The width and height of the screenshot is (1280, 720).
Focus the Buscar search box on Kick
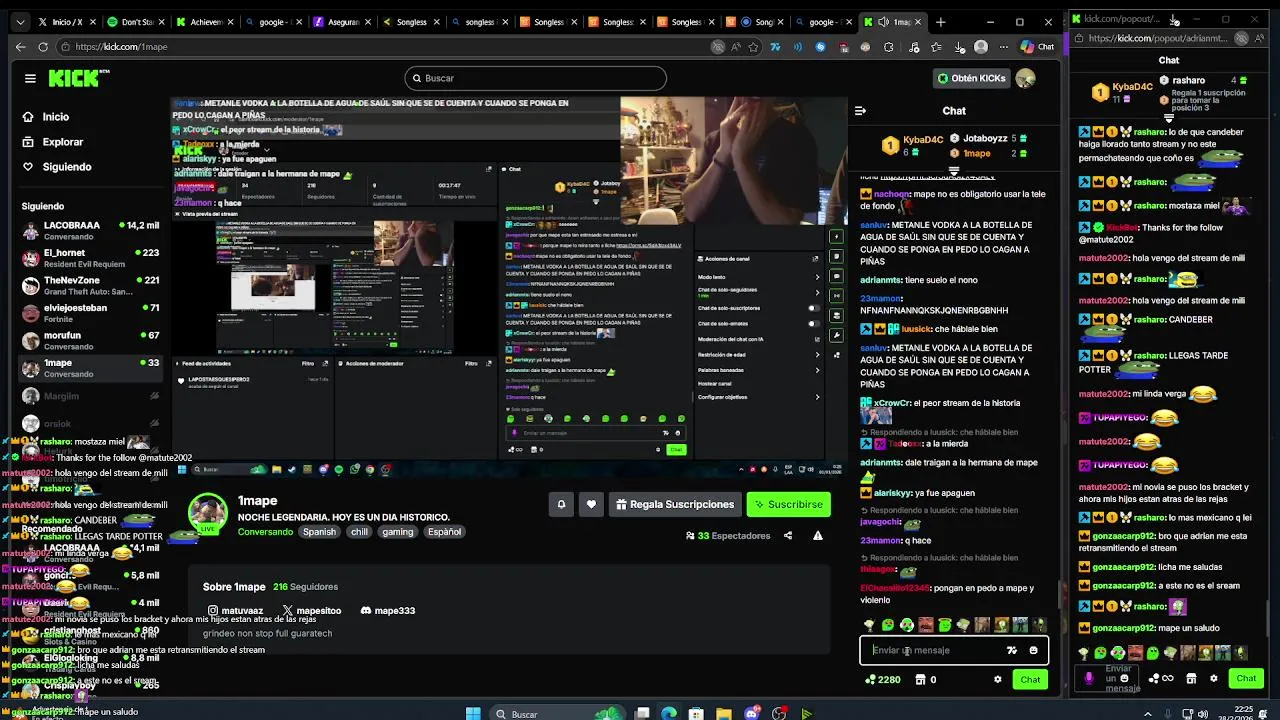pyautogui.click(x=535, y=78)
